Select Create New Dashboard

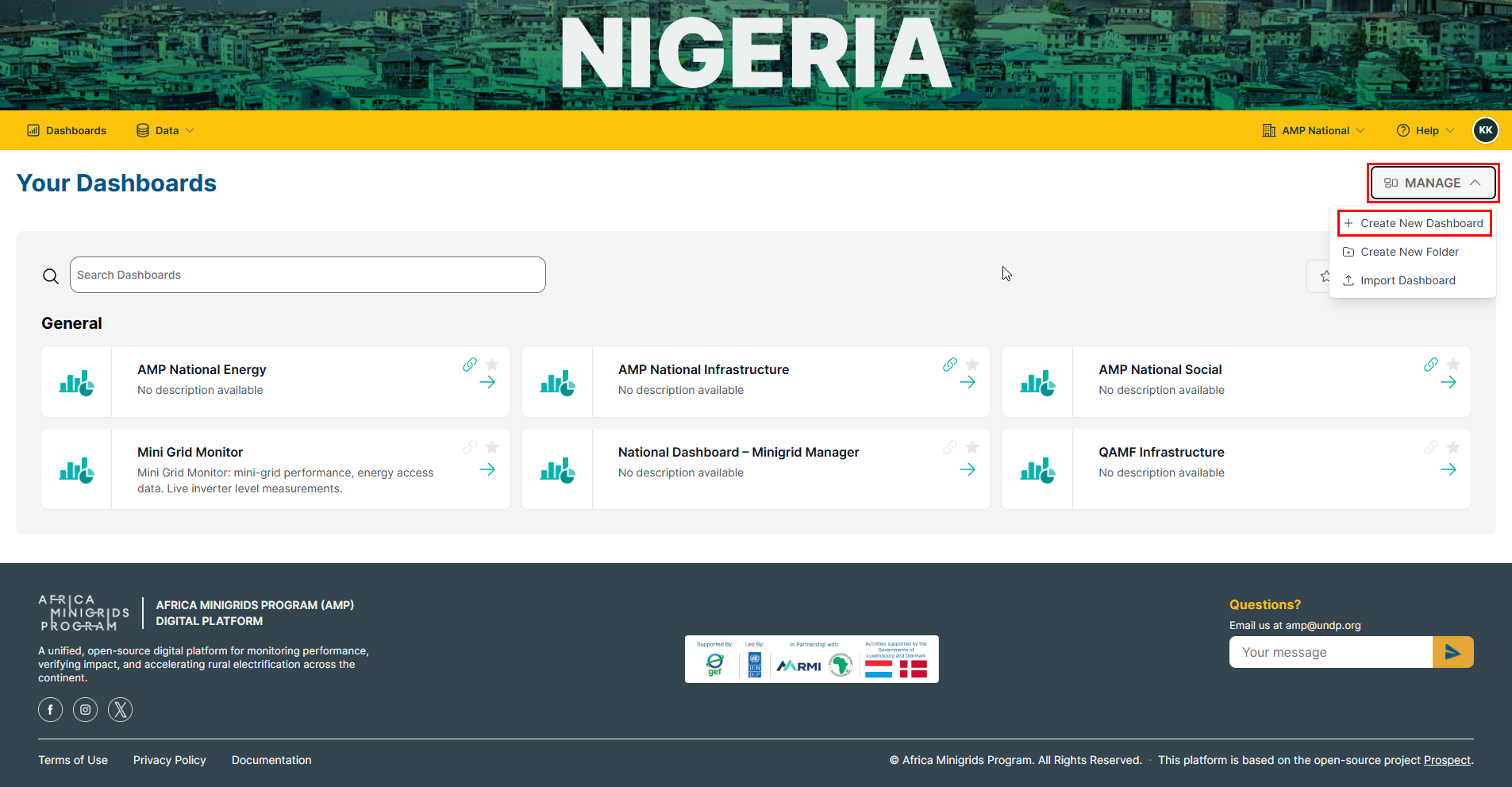tap(1414, 223)
